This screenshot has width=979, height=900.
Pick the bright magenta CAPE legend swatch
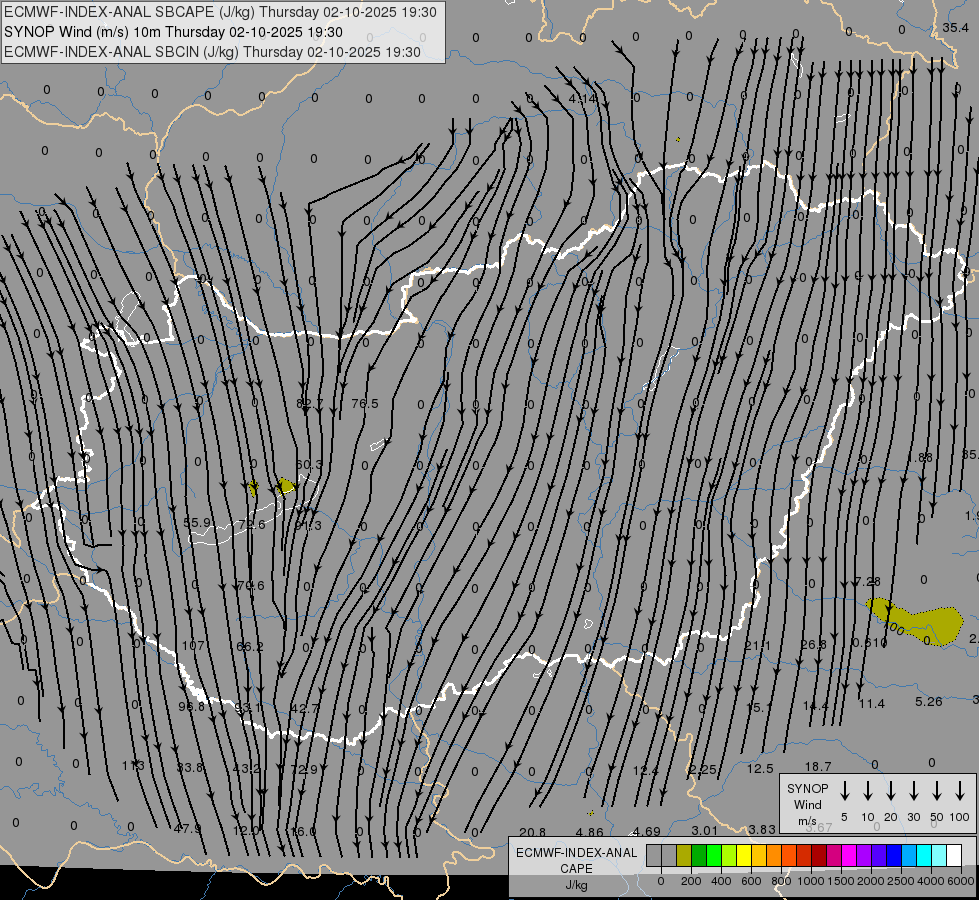[849, 856]
